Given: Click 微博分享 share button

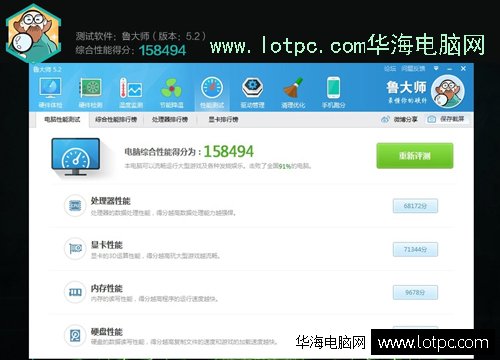Looking at the screenshot, I should [399, 119].
